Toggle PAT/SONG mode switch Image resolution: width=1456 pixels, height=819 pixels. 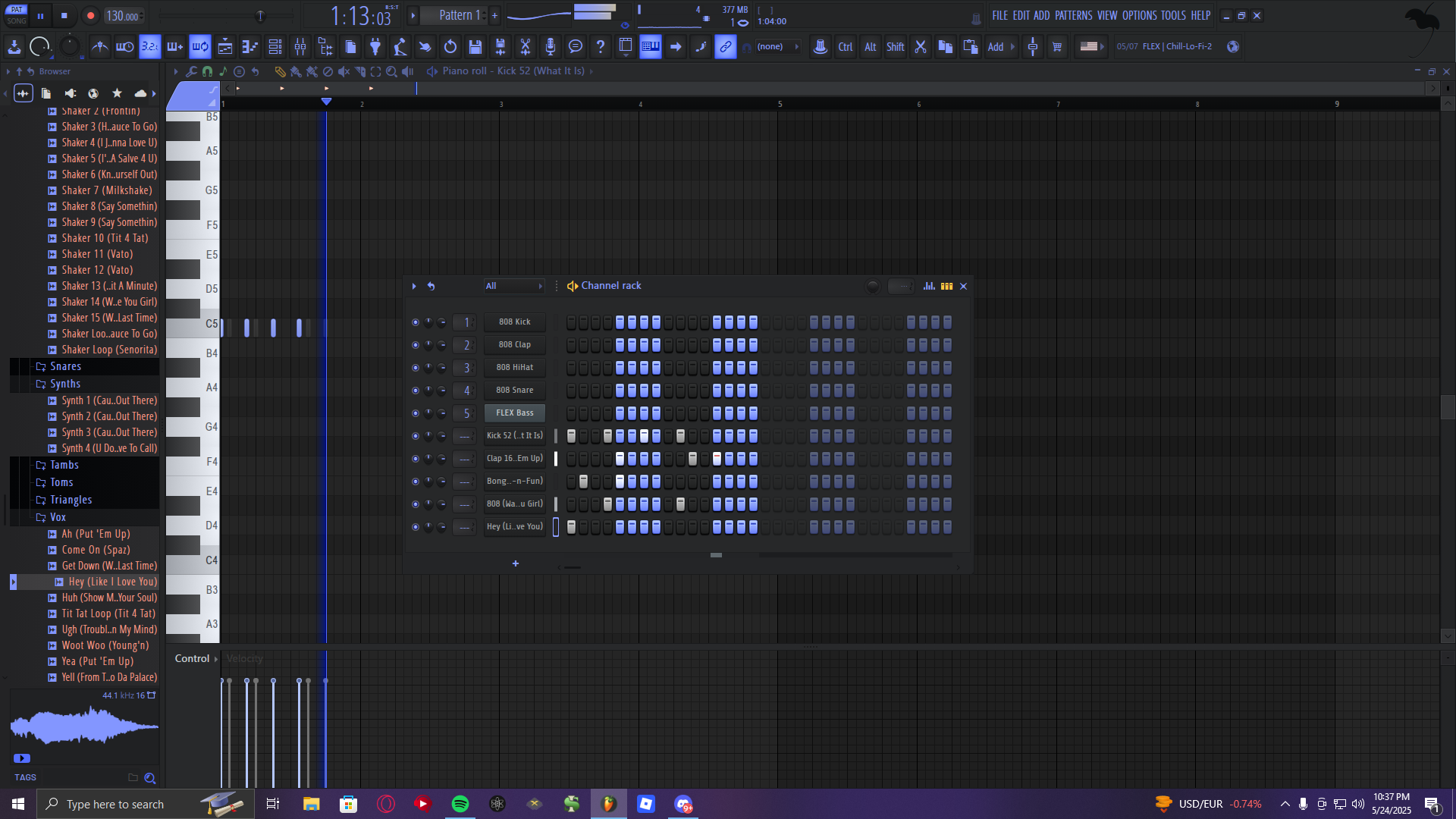[17, 15]
